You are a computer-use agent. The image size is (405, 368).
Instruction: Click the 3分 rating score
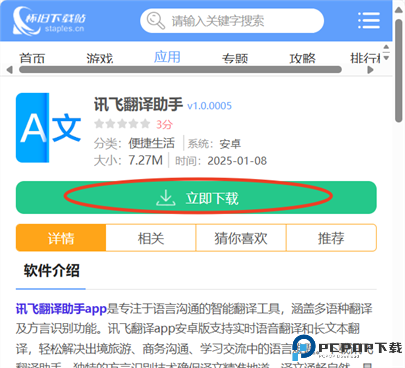tap(164, 124)
